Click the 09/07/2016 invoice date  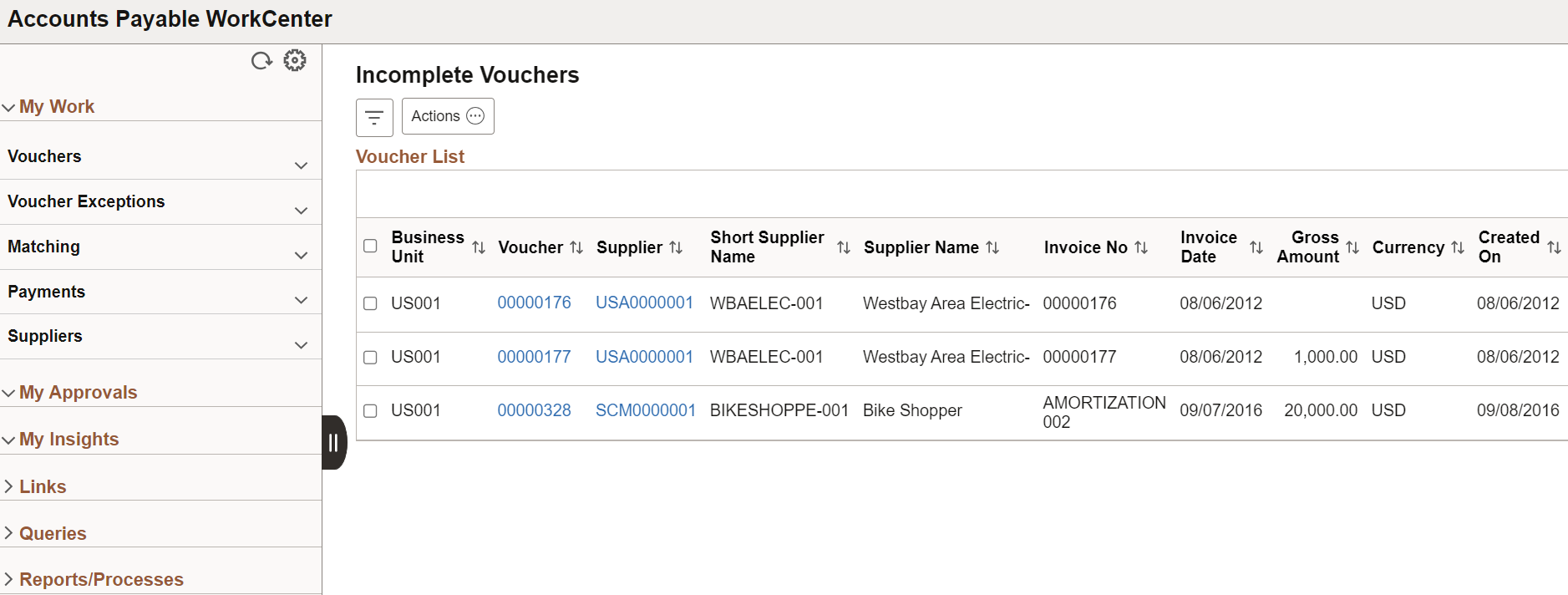[1220, 410]
